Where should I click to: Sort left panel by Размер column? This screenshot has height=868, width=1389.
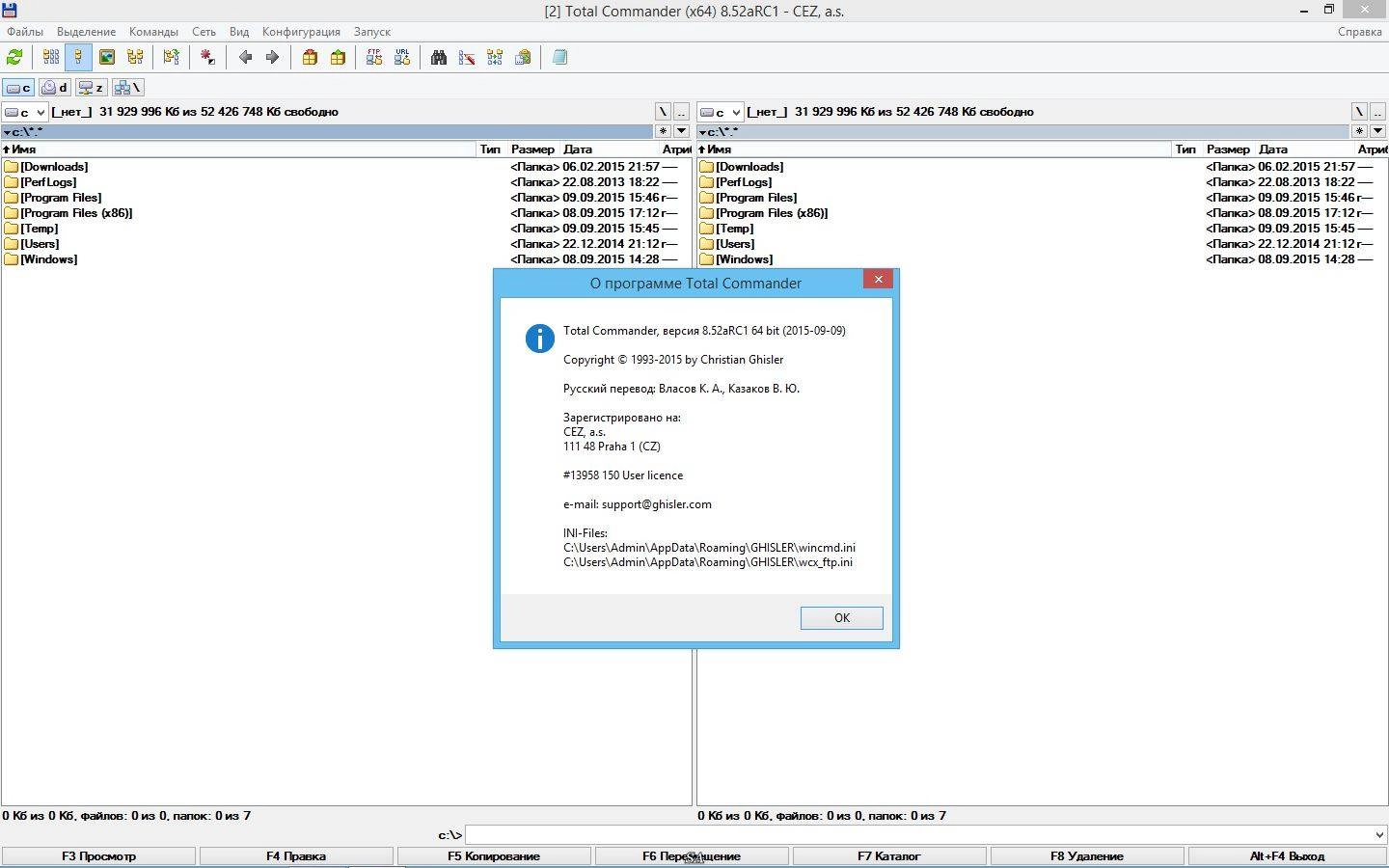point(533,149)
